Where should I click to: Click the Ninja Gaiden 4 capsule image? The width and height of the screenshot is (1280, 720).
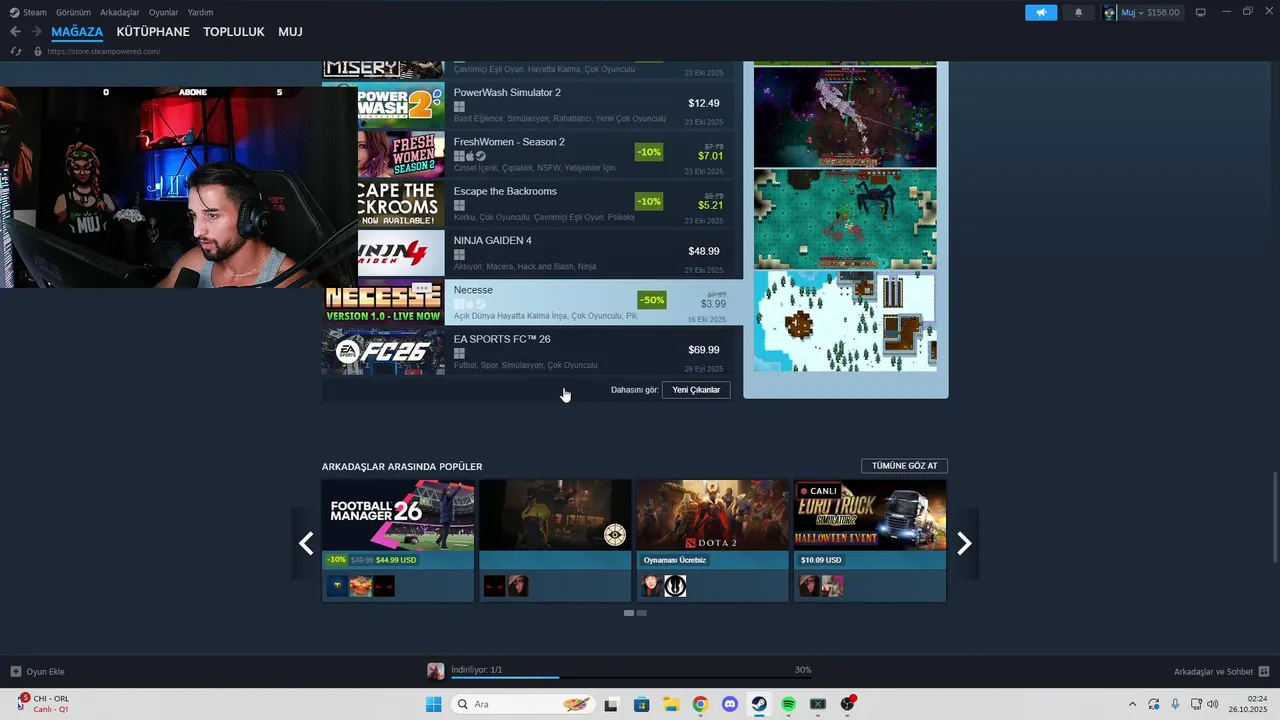tap(401, 252)
